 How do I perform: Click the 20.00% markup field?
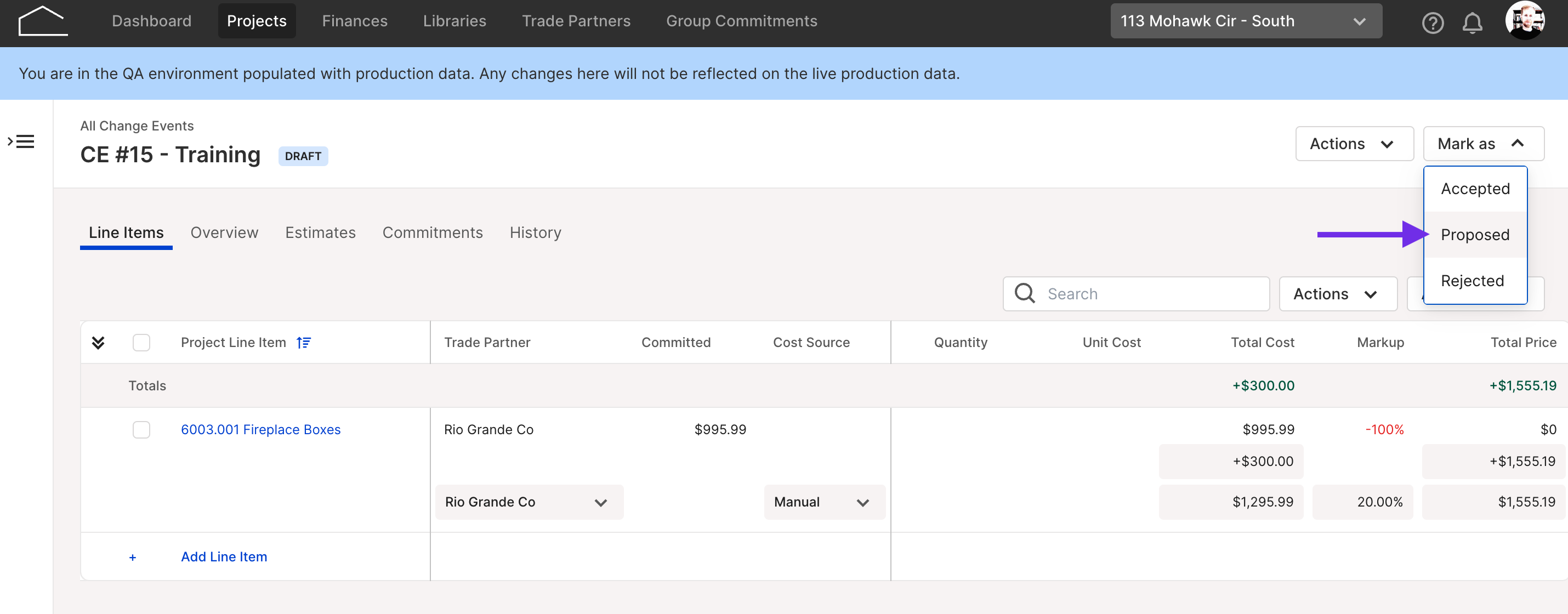pos(1362,502)
